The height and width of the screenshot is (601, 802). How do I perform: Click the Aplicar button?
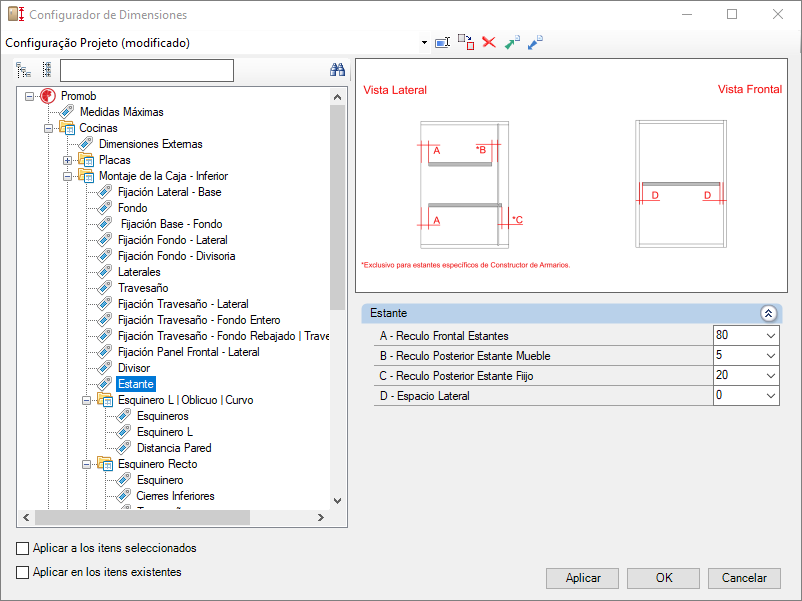[583, 578]
